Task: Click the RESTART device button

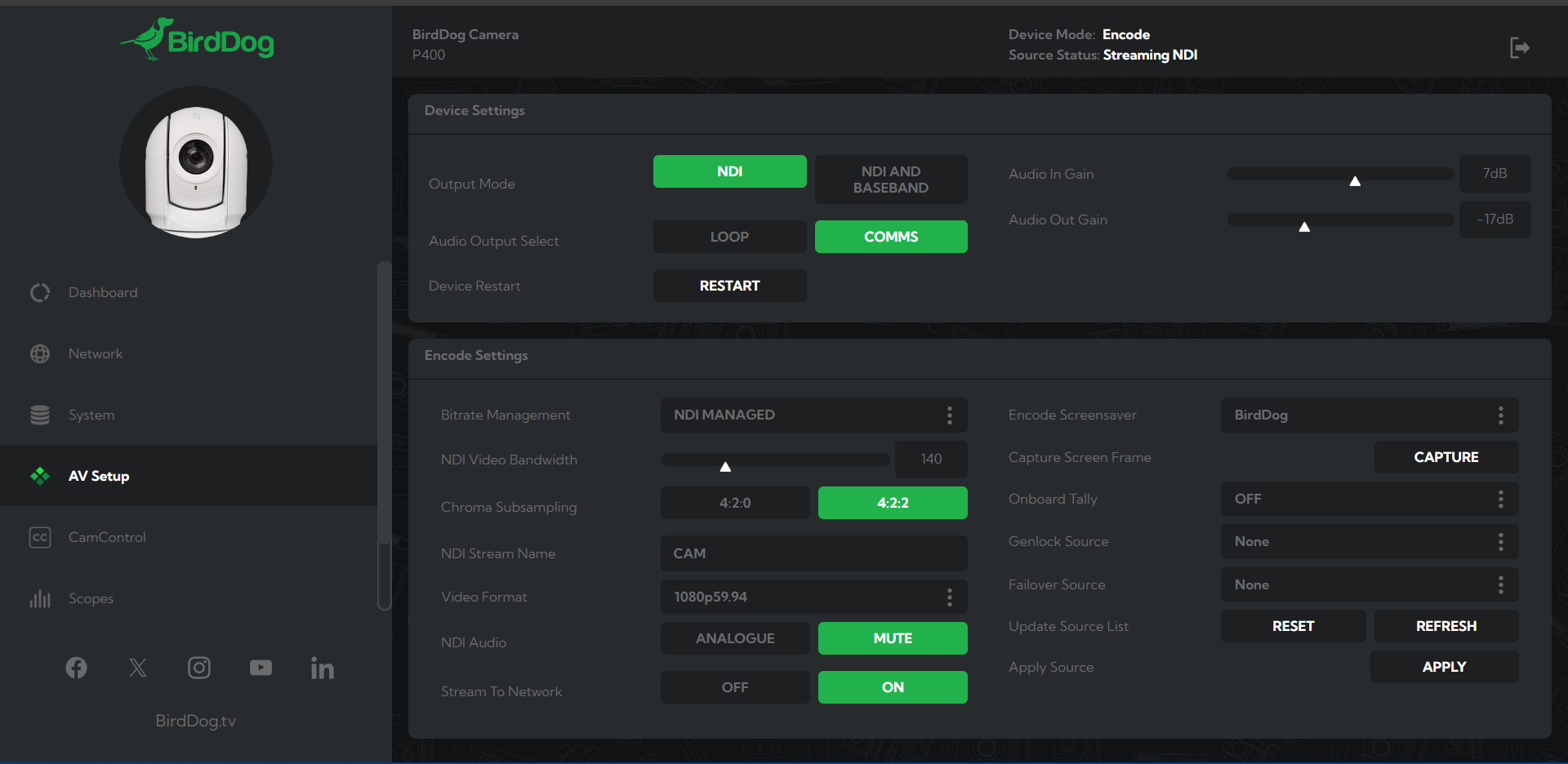Action: point(730,286)
